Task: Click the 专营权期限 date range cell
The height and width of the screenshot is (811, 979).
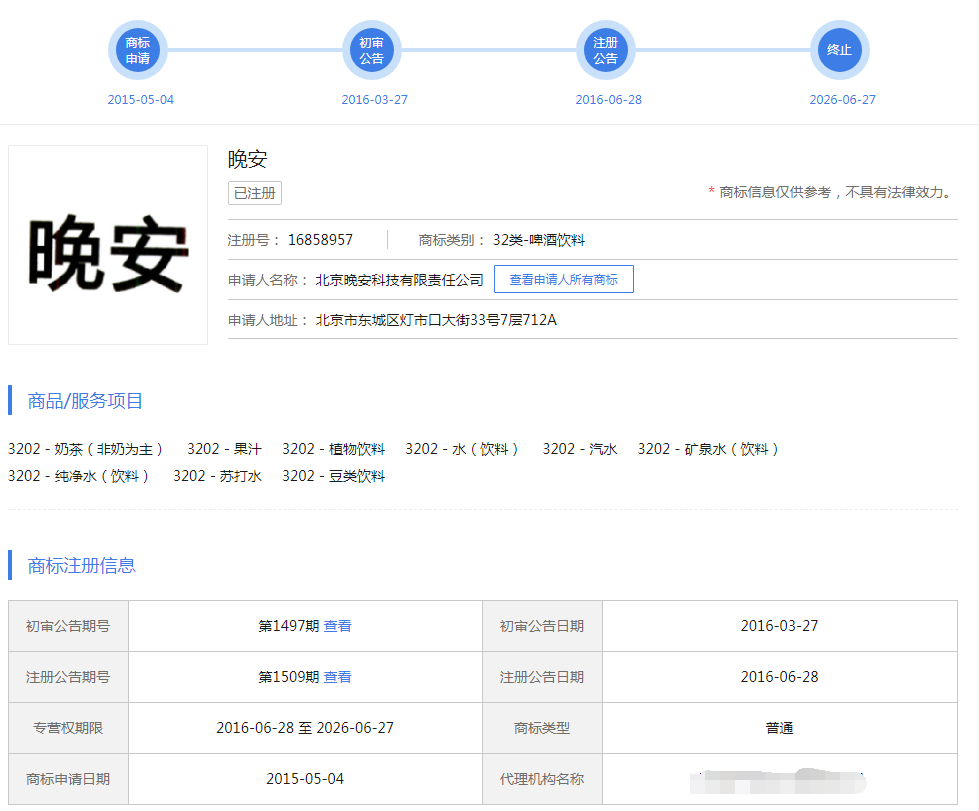Action: (x=305, y=728)
